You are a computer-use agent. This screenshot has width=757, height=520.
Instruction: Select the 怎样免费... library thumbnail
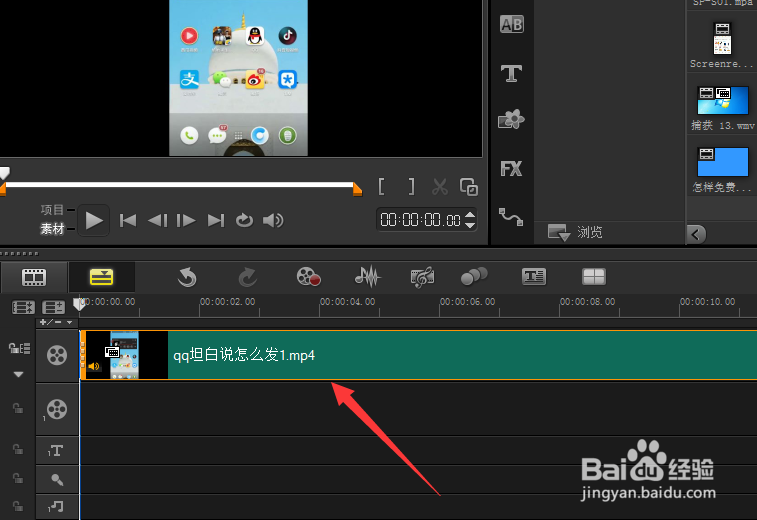(x=723, y=162)
